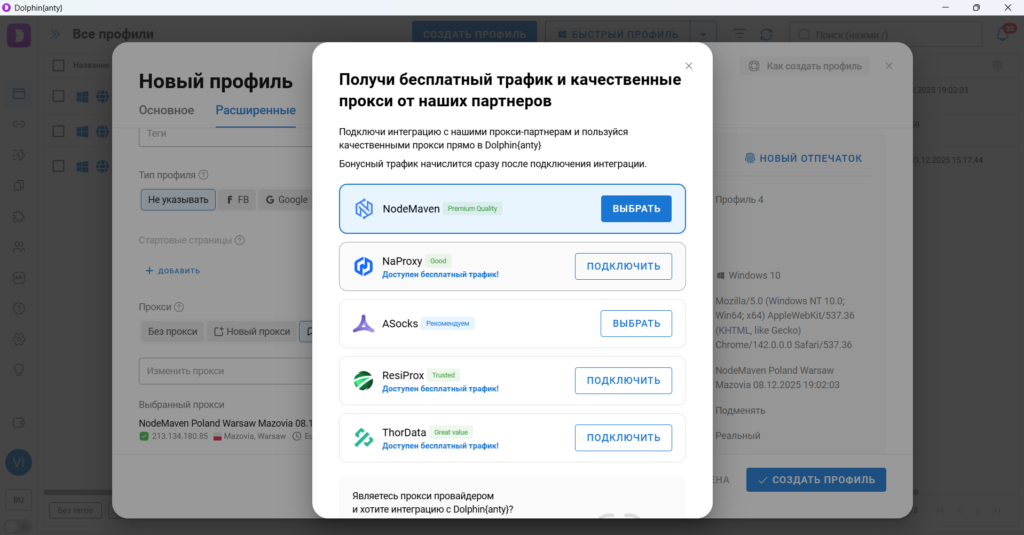Screen dimensions: 1024x535
Task: Expand the БЫСТРЫЙ ПРОФИЛЬ dropdown arrow
Action: click(703, 34)
